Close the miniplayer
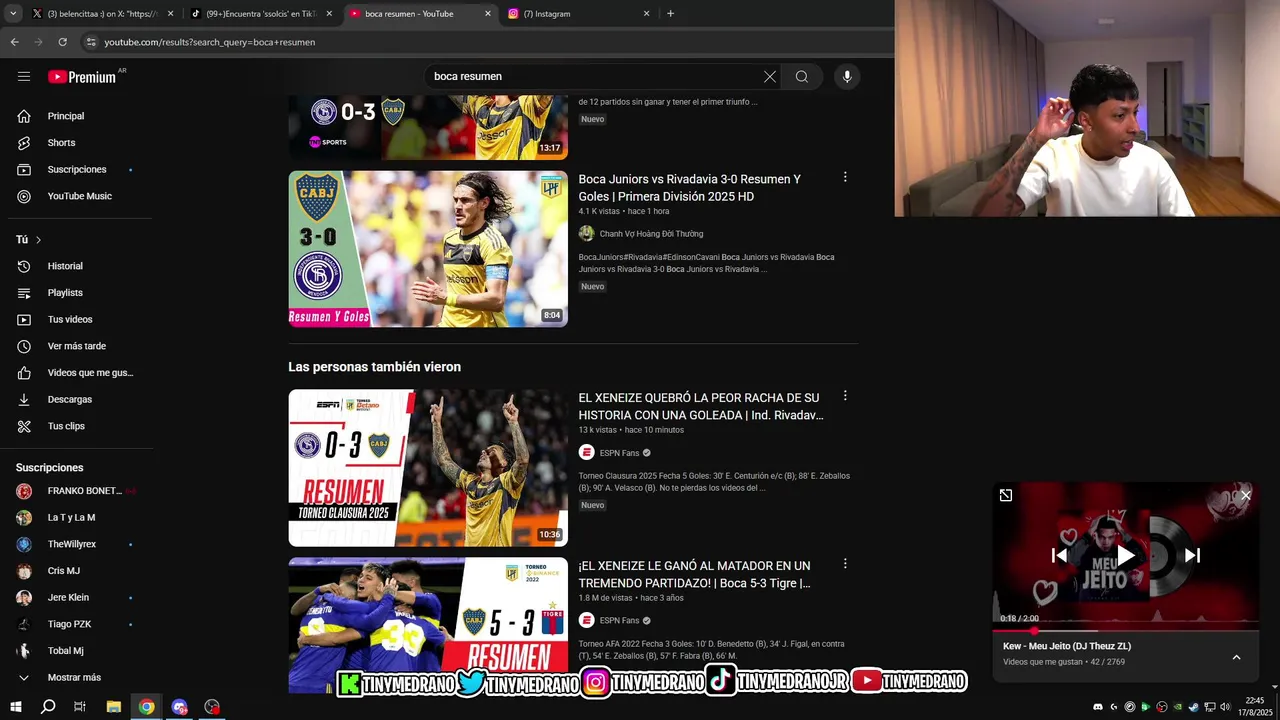Screen dimensions: 1280x720 (x=1246, y=495)
